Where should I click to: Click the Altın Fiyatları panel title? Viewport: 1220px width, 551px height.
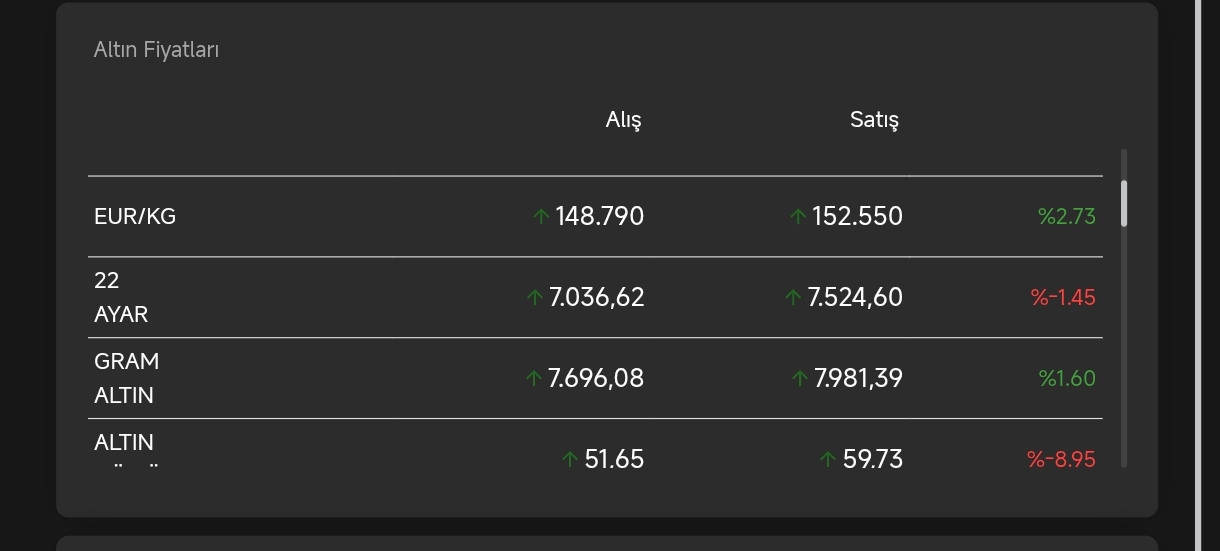point(156,50)
